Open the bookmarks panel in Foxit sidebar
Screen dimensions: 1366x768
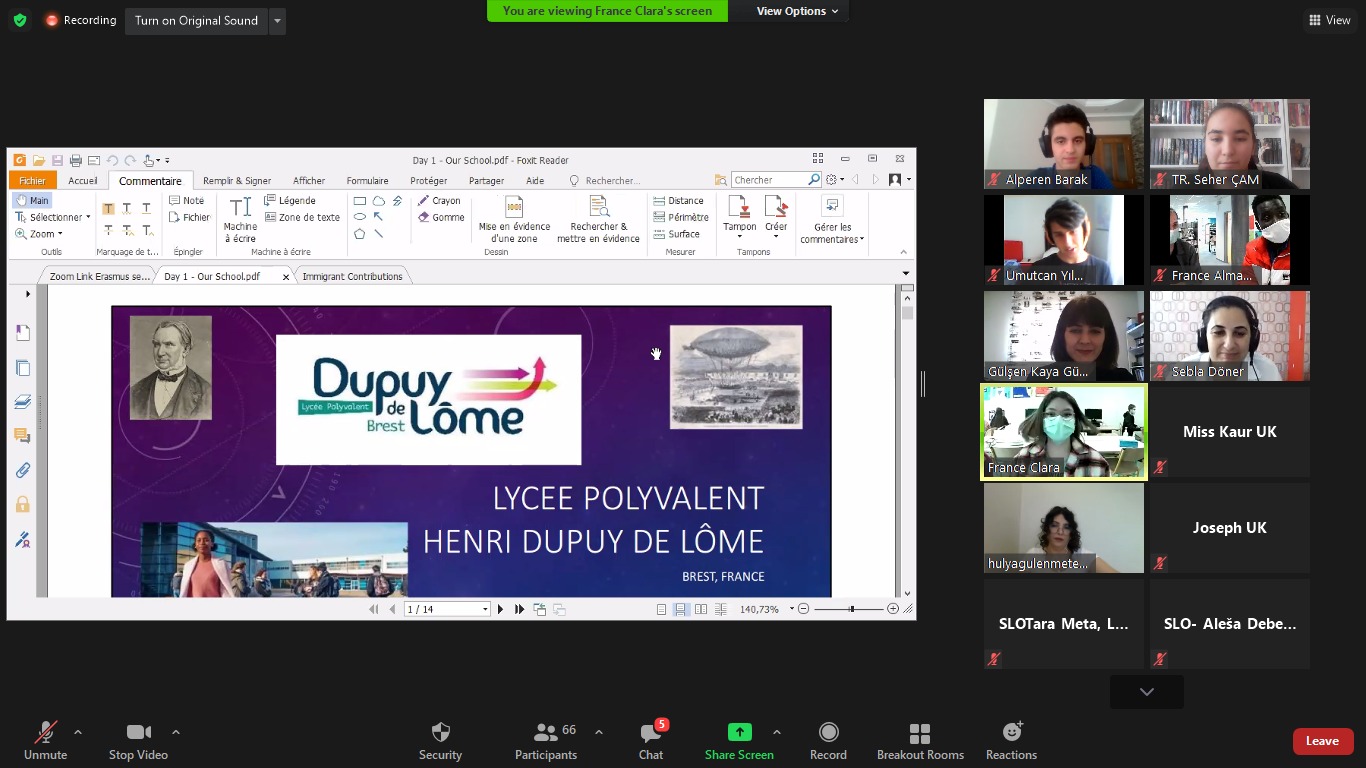pyautogui.click(x=22, y=333)
